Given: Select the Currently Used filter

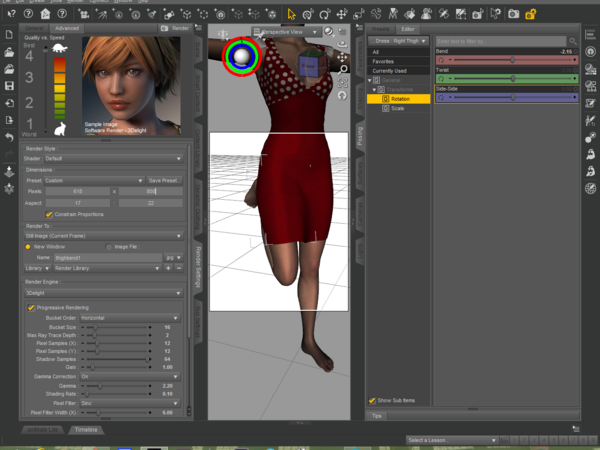Looking at the screenshot, I should click(399, 71).
